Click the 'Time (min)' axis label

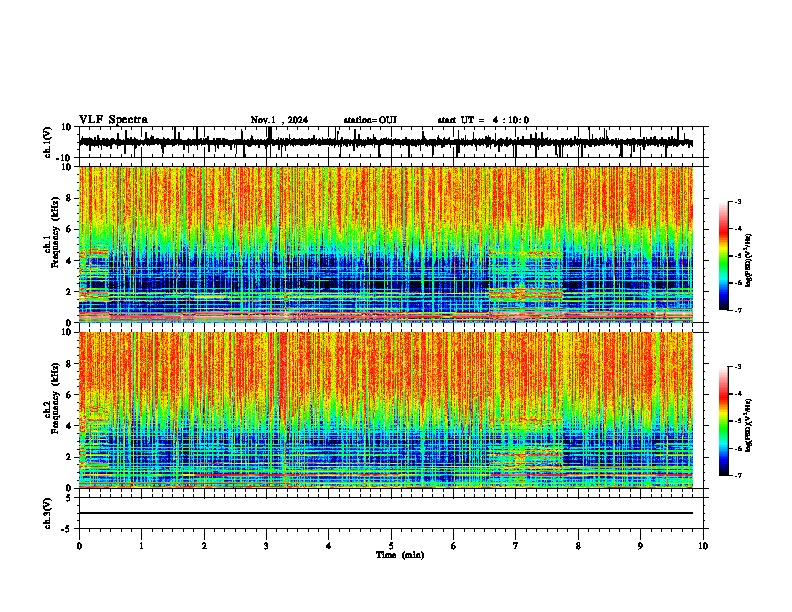[400, 555]
